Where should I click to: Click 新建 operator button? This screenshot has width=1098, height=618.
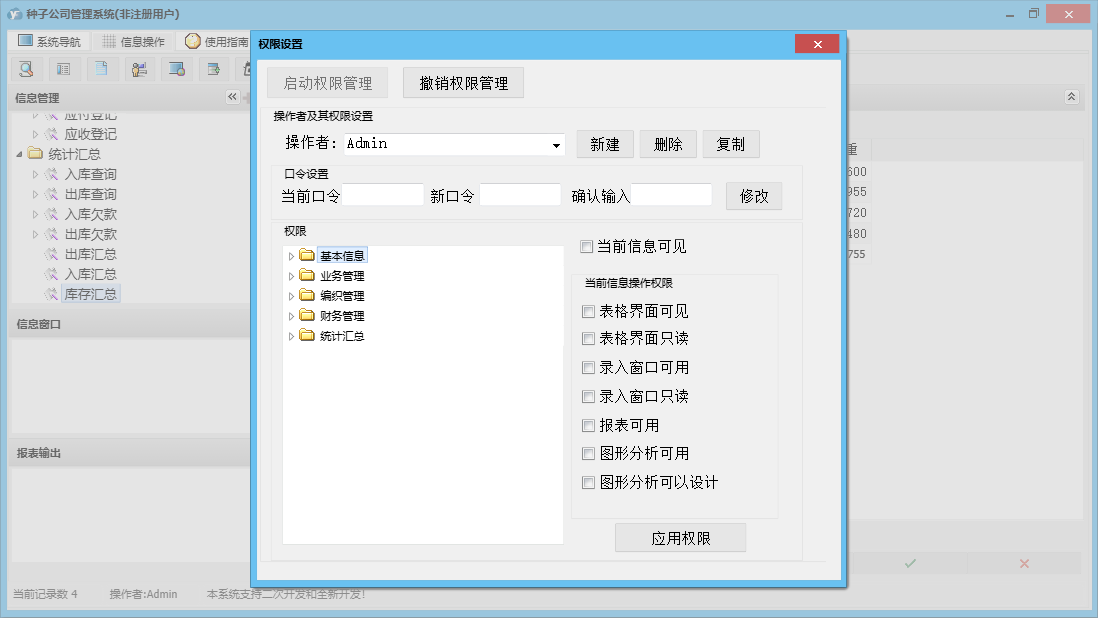(605, 144)
